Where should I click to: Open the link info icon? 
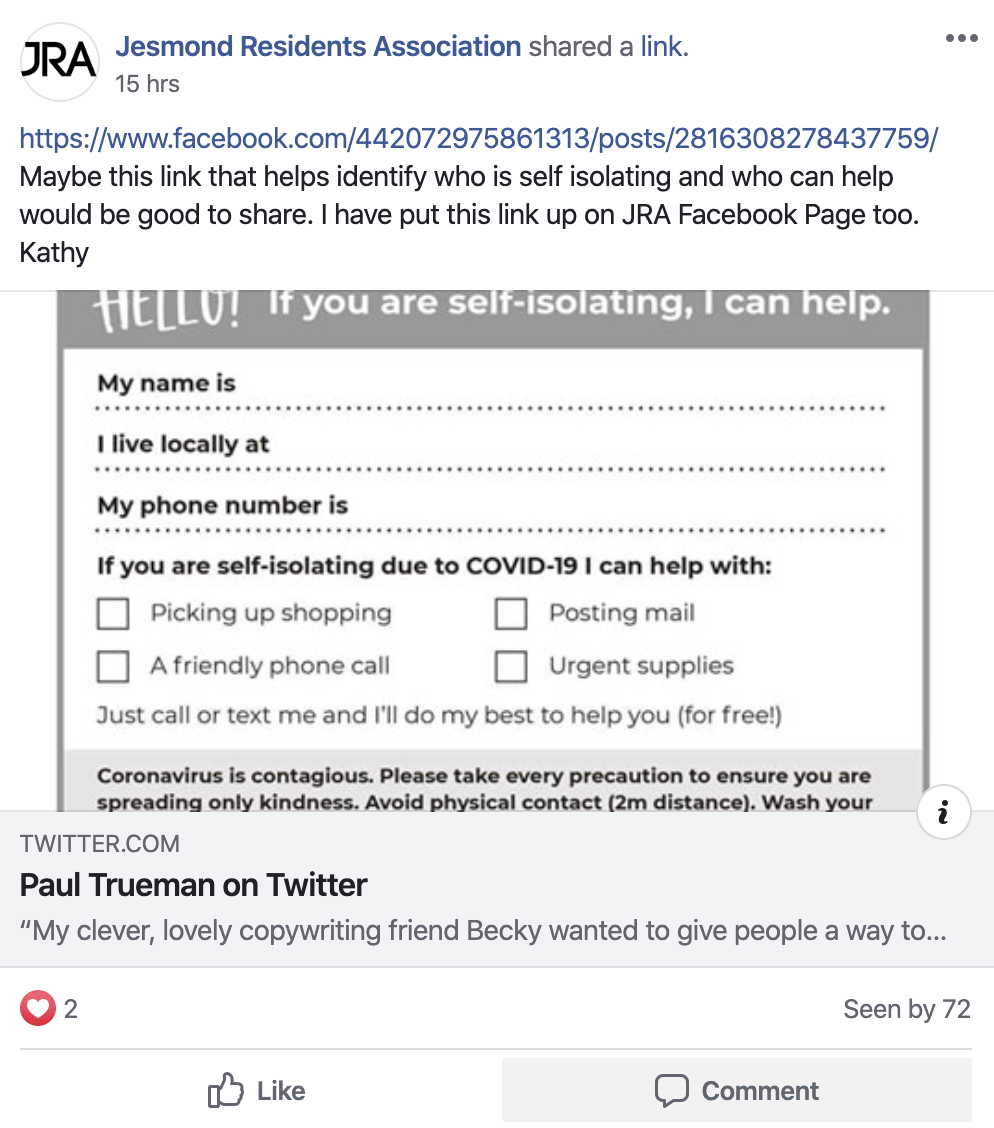click(943, 815)
